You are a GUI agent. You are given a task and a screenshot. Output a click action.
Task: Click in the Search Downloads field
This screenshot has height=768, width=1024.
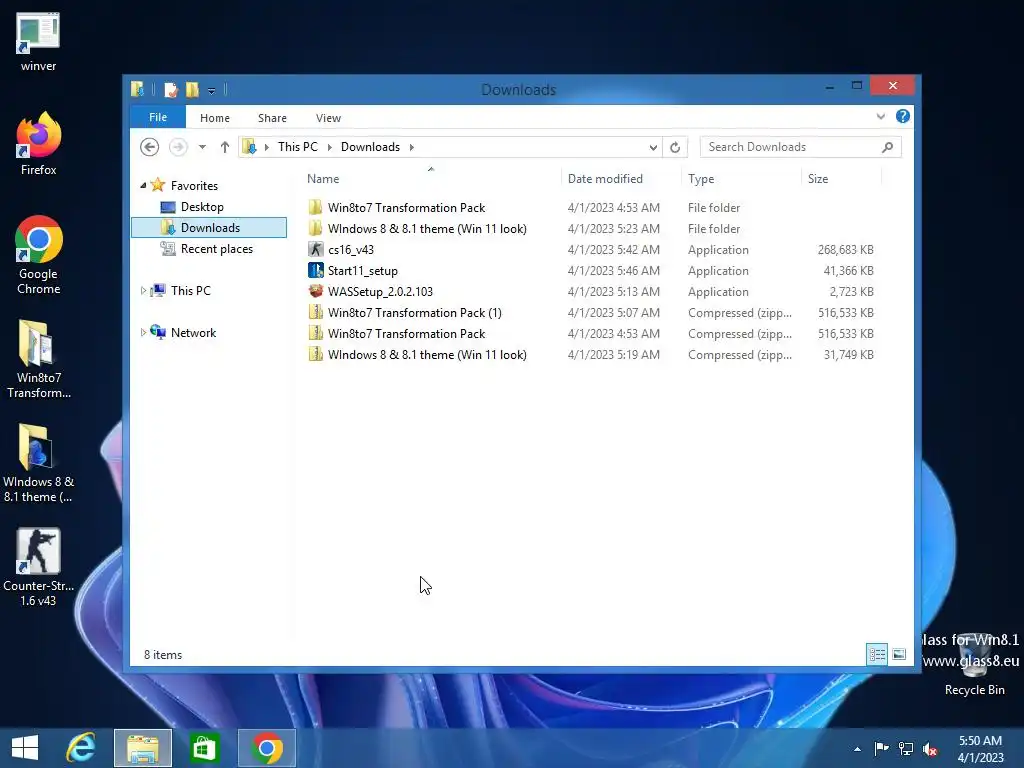pos(800,147)
